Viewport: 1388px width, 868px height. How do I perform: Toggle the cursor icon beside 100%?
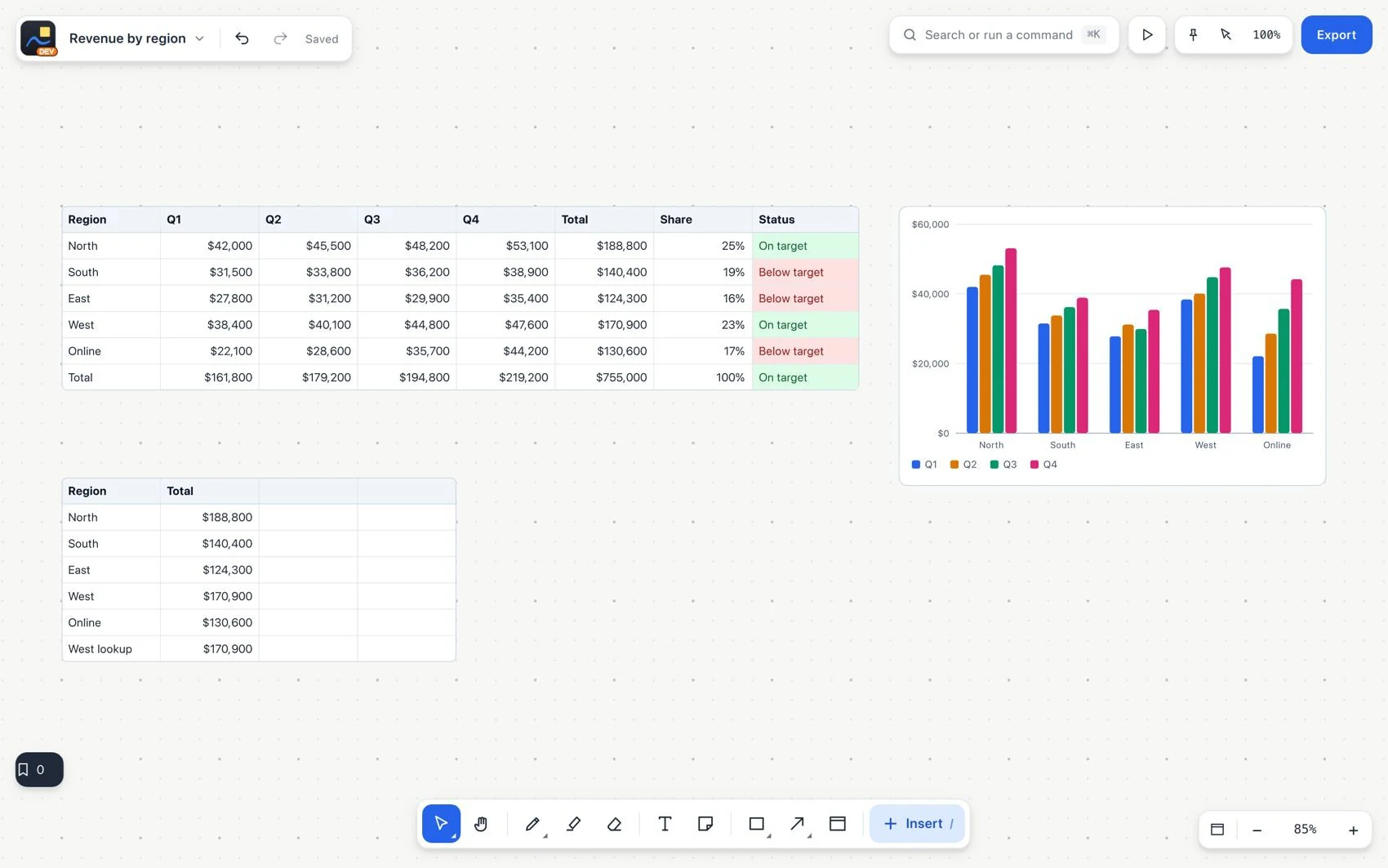click(1226, 34)
